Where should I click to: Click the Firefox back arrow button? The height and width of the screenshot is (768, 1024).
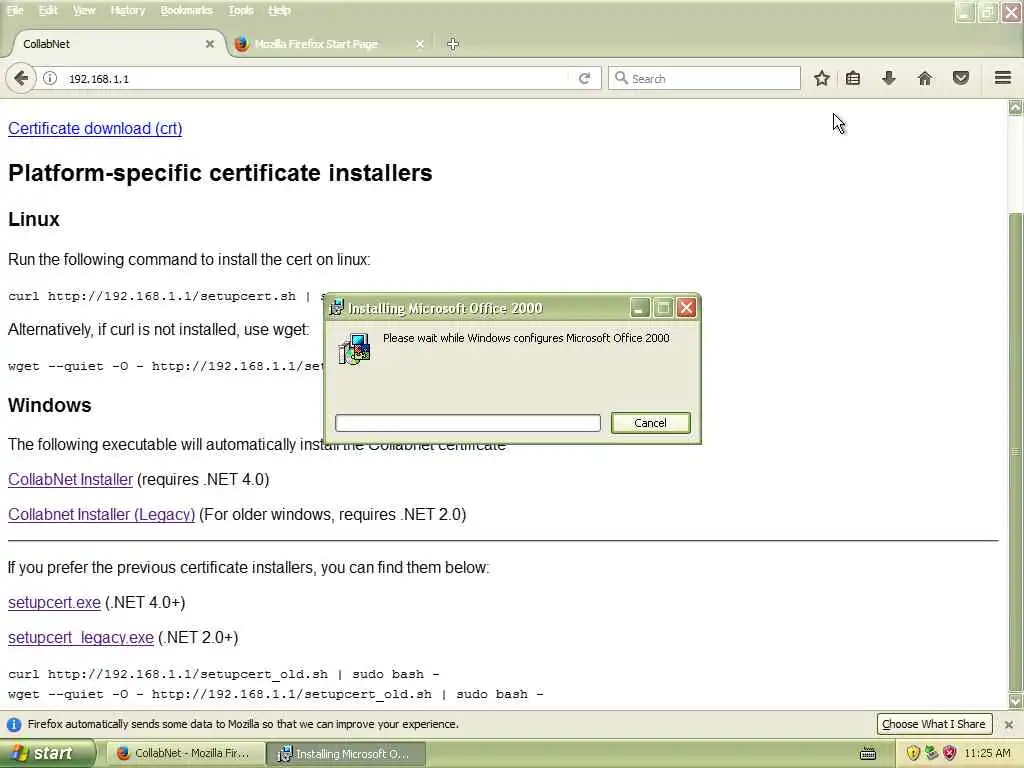(21, 78)
